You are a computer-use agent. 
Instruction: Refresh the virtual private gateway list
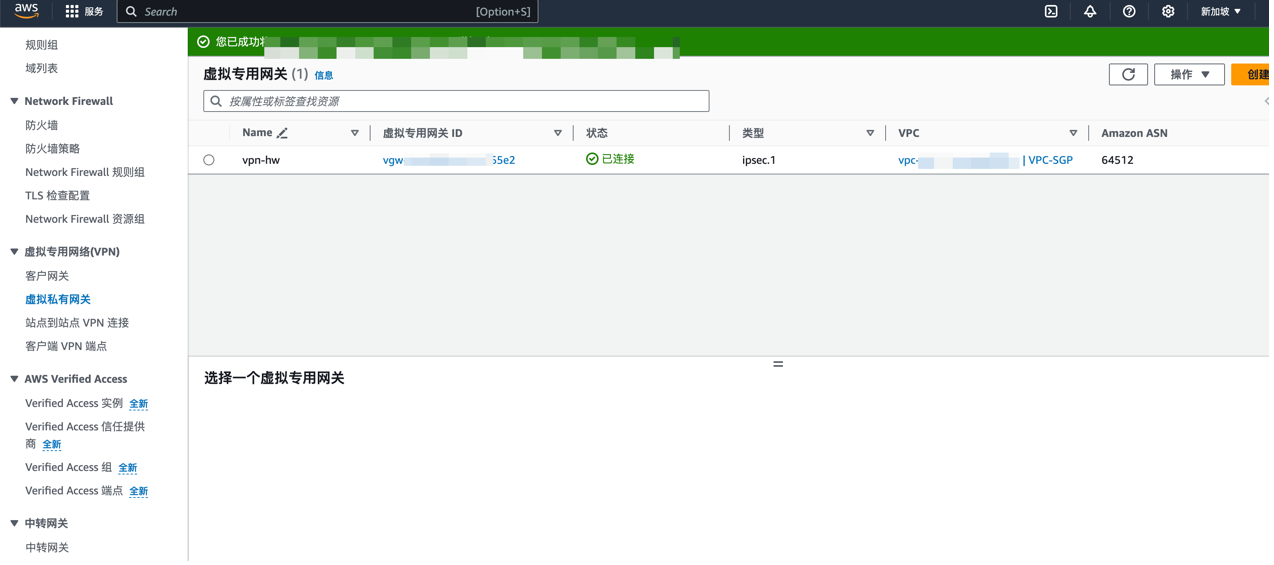[1128, 75]
